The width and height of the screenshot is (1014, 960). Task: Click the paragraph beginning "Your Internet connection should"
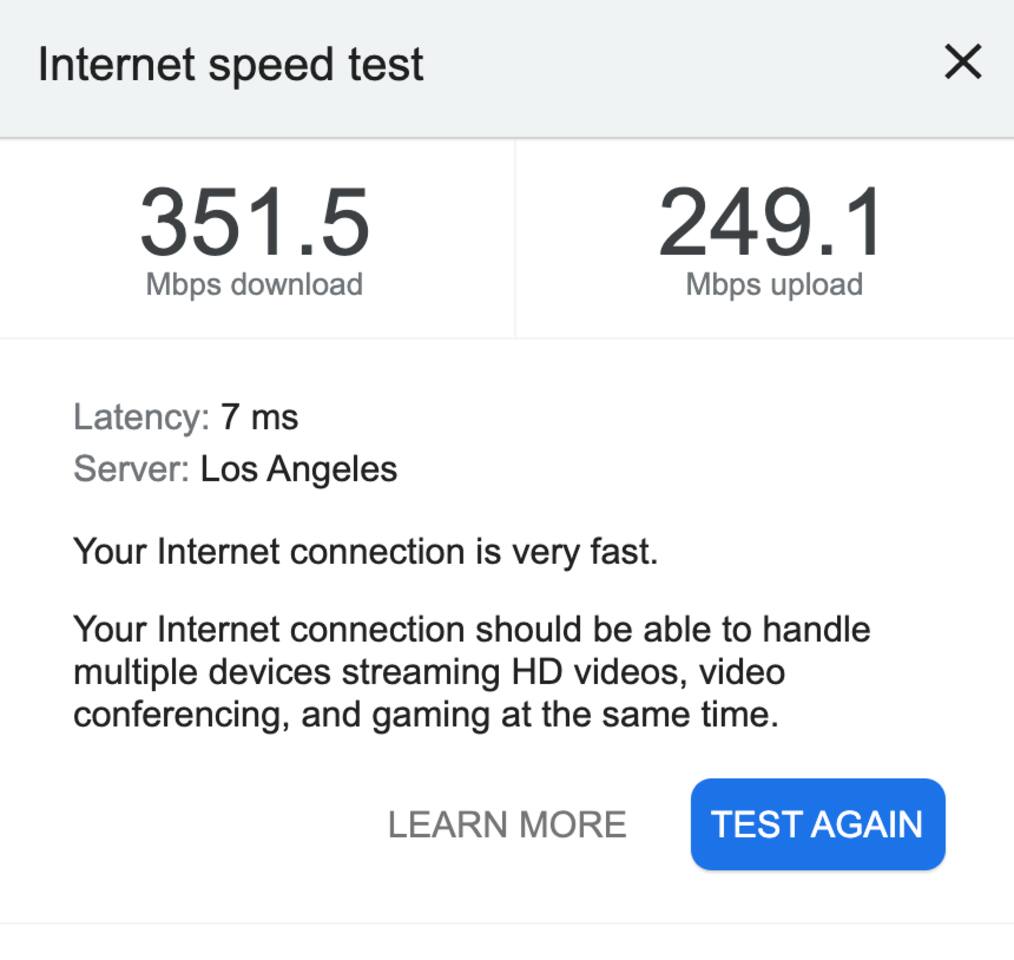click(x=471, y=672)
